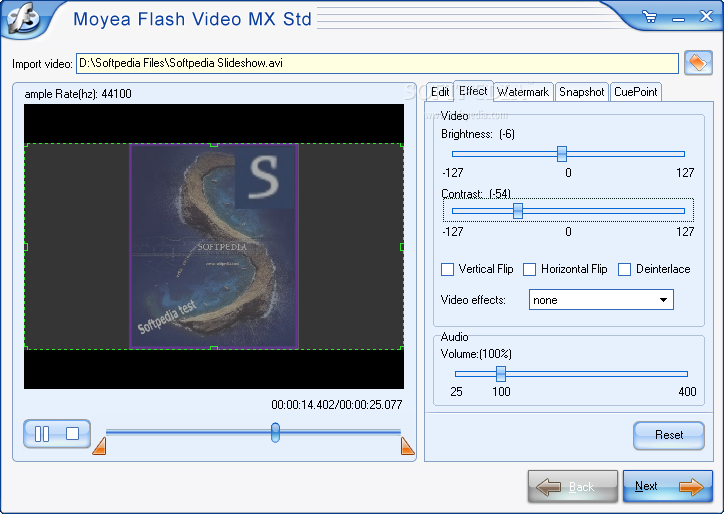Stop the video playback
The image size is (724, 514).
[x=72, y=433]
